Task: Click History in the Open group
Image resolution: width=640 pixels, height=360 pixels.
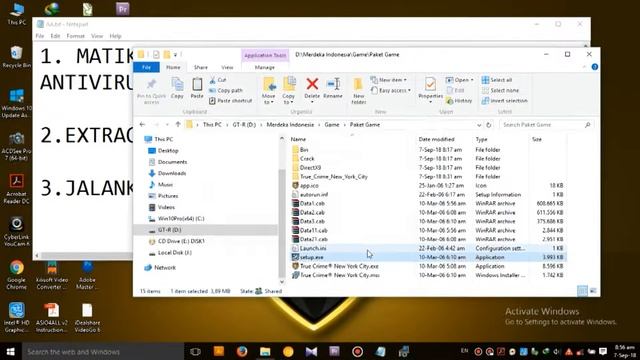Action: click(459, 100)
